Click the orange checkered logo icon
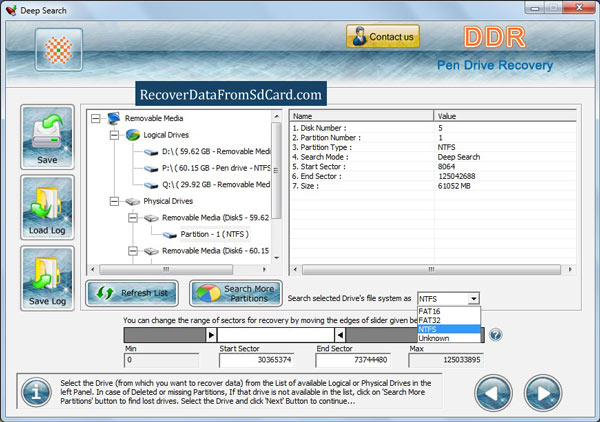Screen dimensions: 600x422 (59, 50)
